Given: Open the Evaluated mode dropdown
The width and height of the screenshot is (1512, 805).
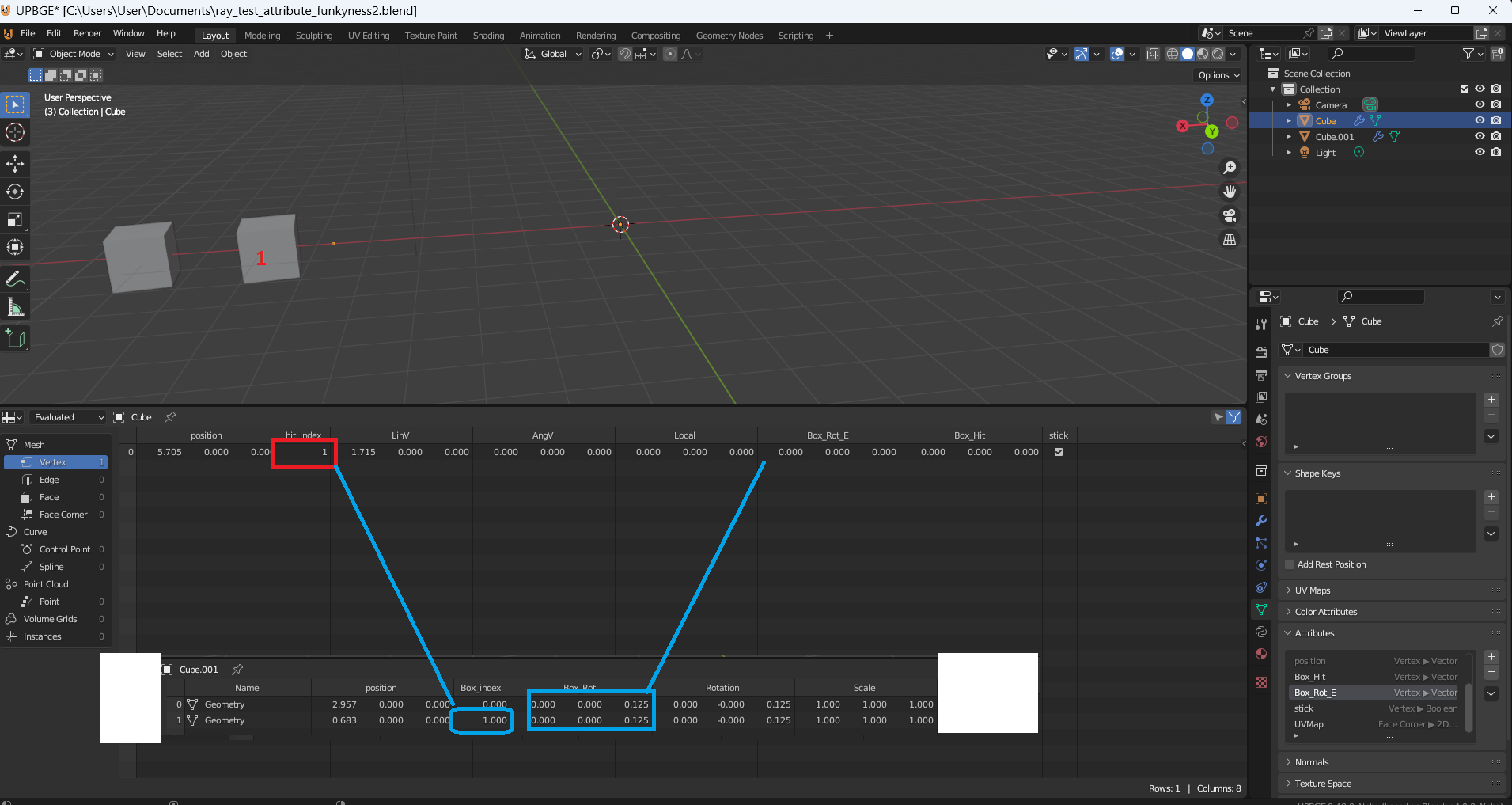Looking at the screenshot, I should point(67,417).
